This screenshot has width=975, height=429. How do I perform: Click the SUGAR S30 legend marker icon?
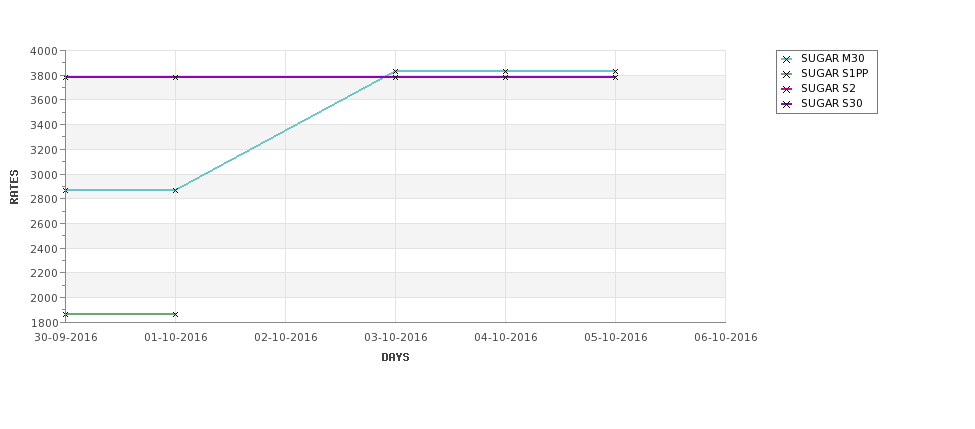pos(787,104)
